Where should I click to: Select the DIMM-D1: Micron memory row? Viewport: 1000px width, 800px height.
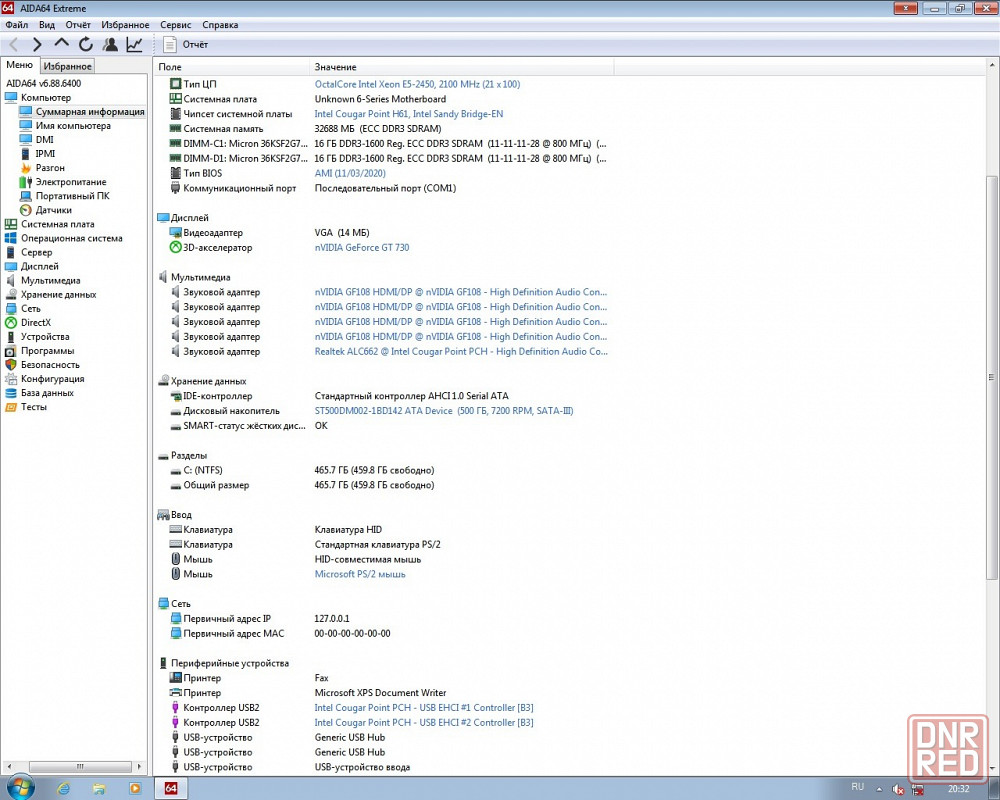[x=388, y=159]
